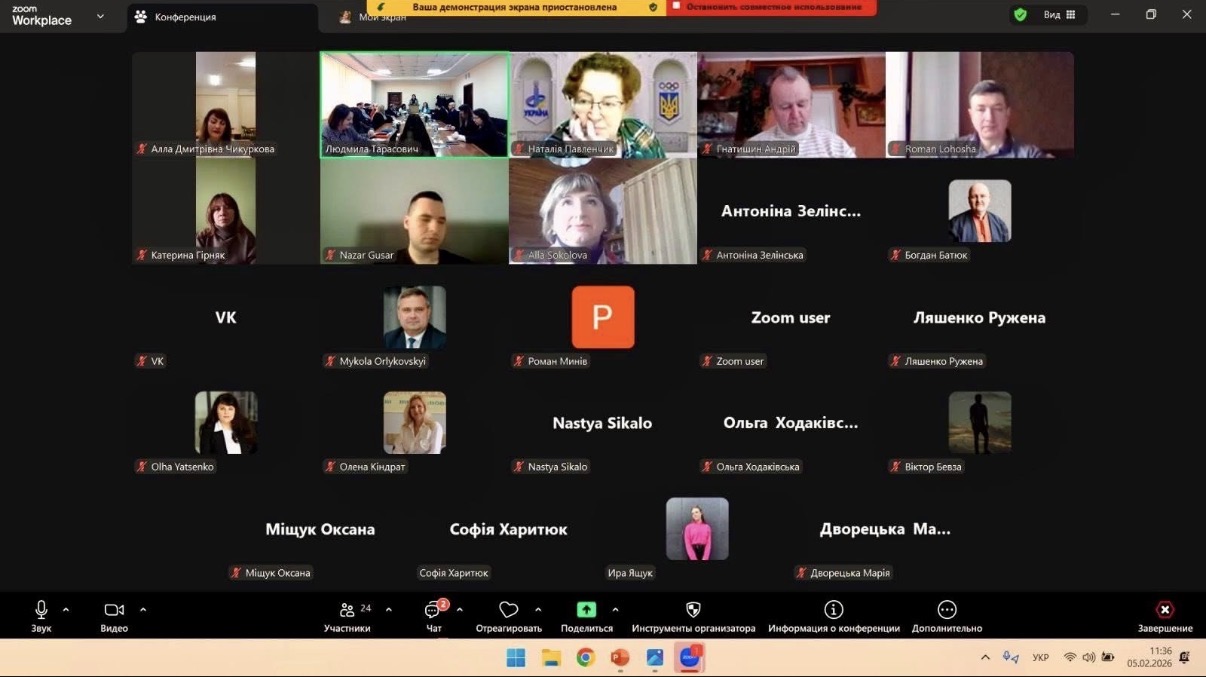Select Людмила Тарасович video thumbnail
This screenshot has width=1206, height=677.
414,105
